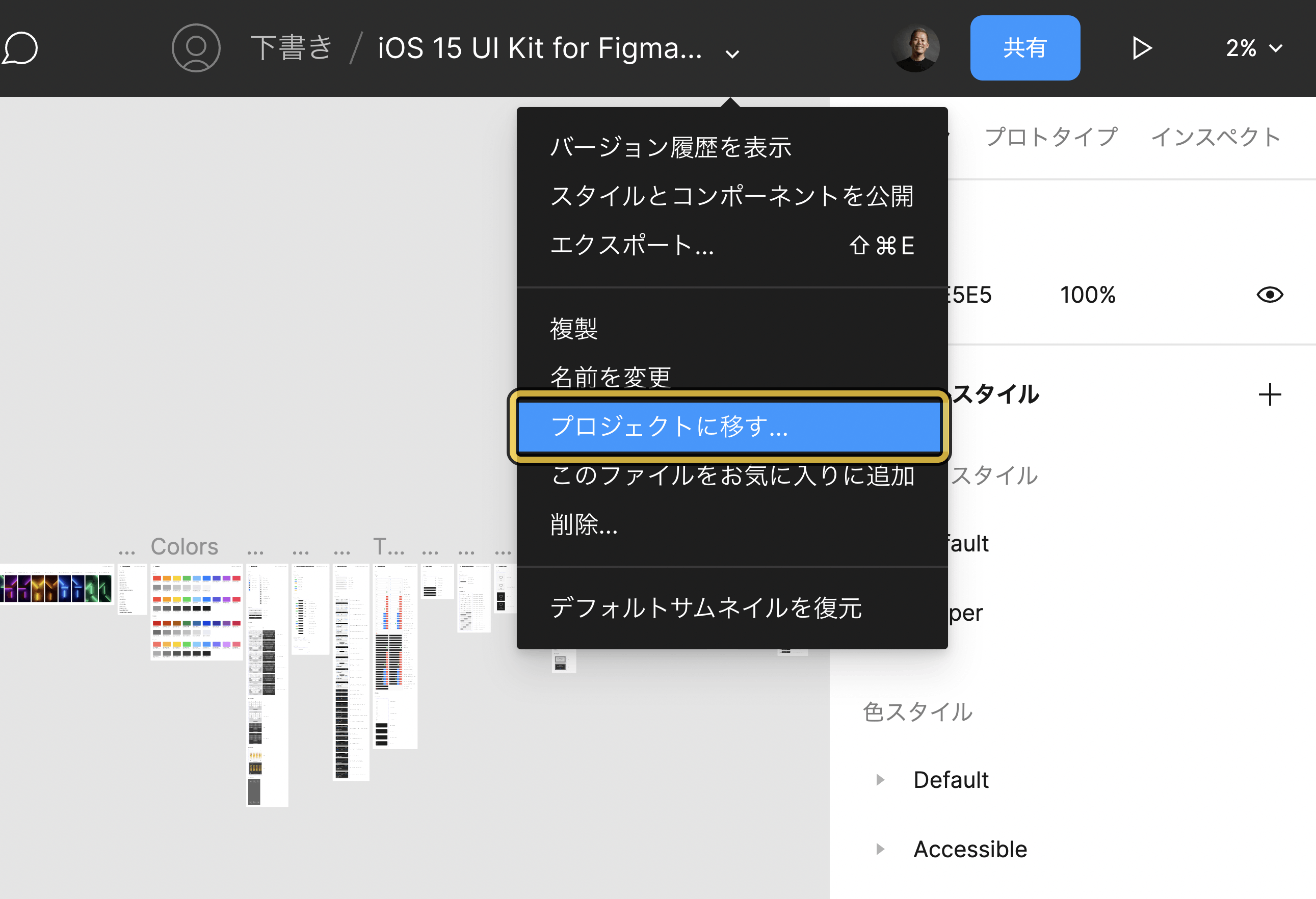Click the 100% background opacity value
Viewport: 1316px width, 899px height.
[1087, 295]
